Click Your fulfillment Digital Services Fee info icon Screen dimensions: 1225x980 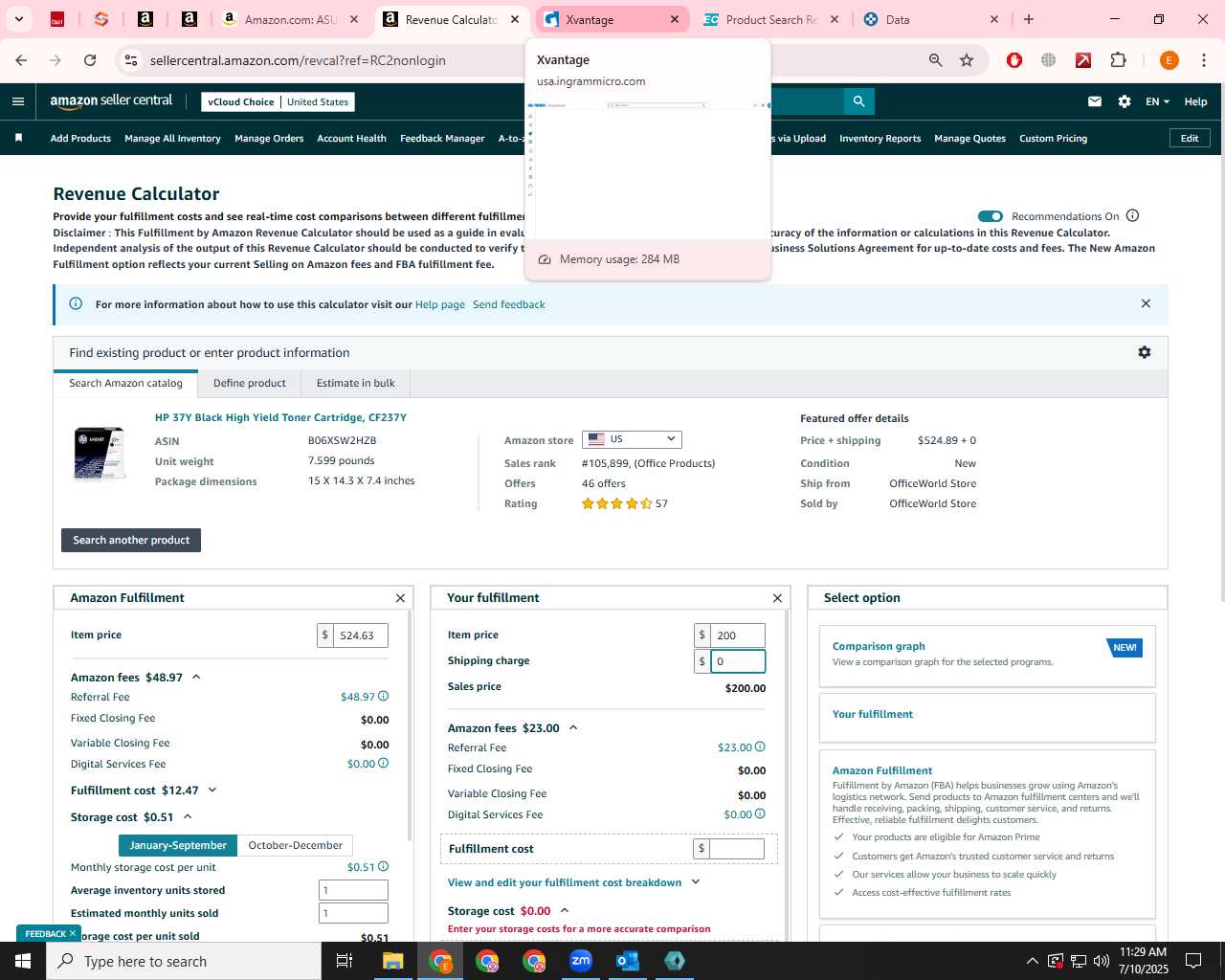(761, 813)
